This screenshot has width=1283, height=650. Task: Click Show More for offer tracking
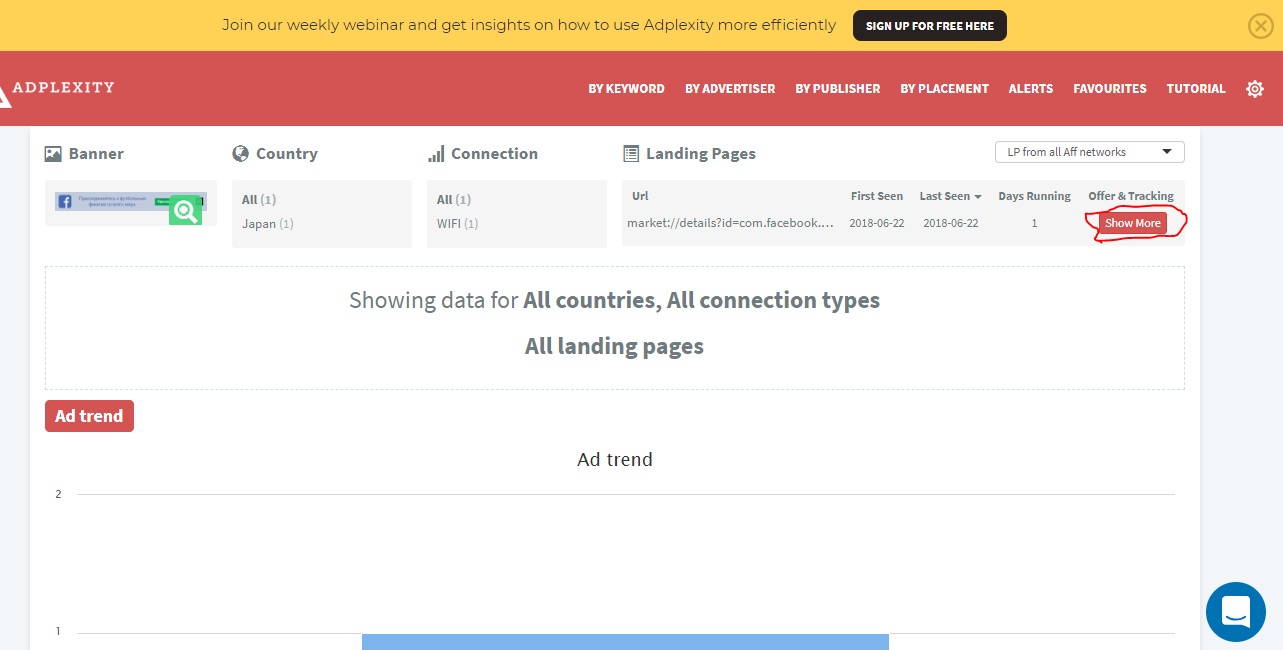tap(1132, 223)
